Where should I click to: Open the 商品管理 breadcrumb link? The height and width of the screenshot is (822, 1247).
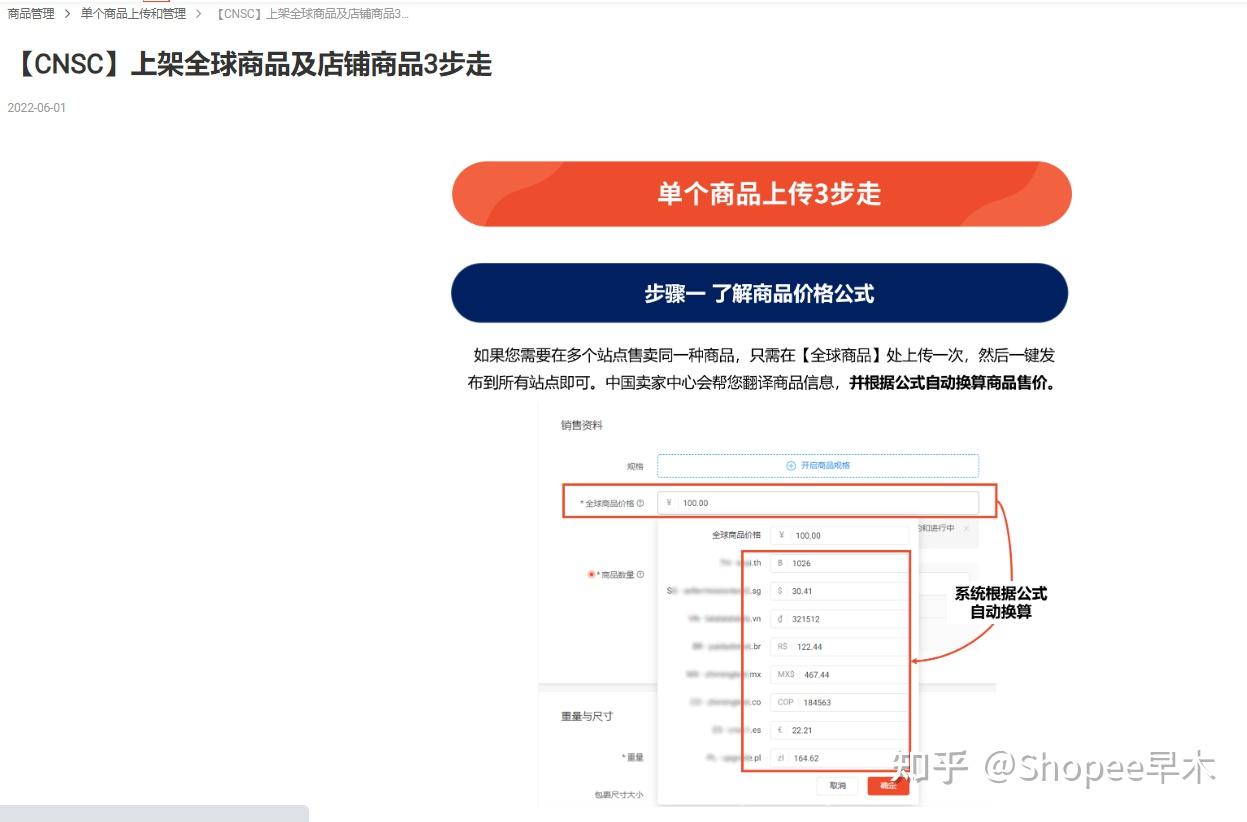31,14
